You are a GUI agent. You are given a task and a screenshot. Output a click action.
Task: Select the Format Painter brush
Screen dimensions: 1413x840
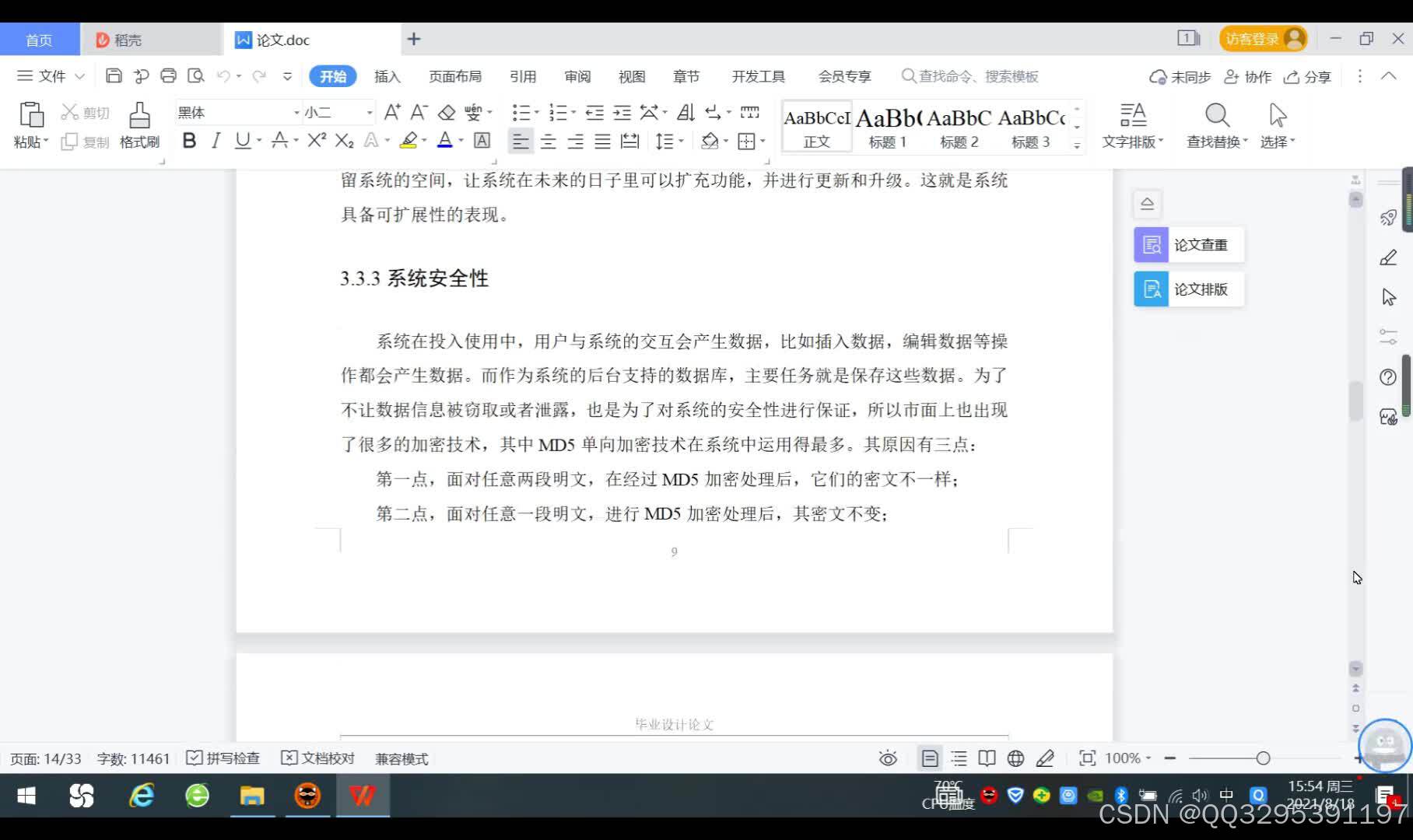point(139,114)
